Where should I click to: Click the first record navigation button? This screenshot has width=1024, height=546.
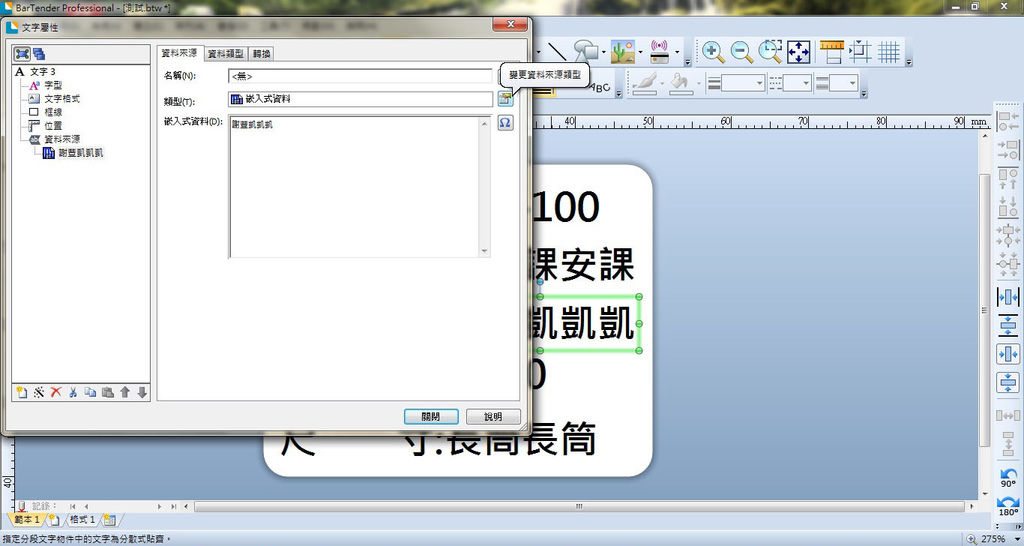72,506
